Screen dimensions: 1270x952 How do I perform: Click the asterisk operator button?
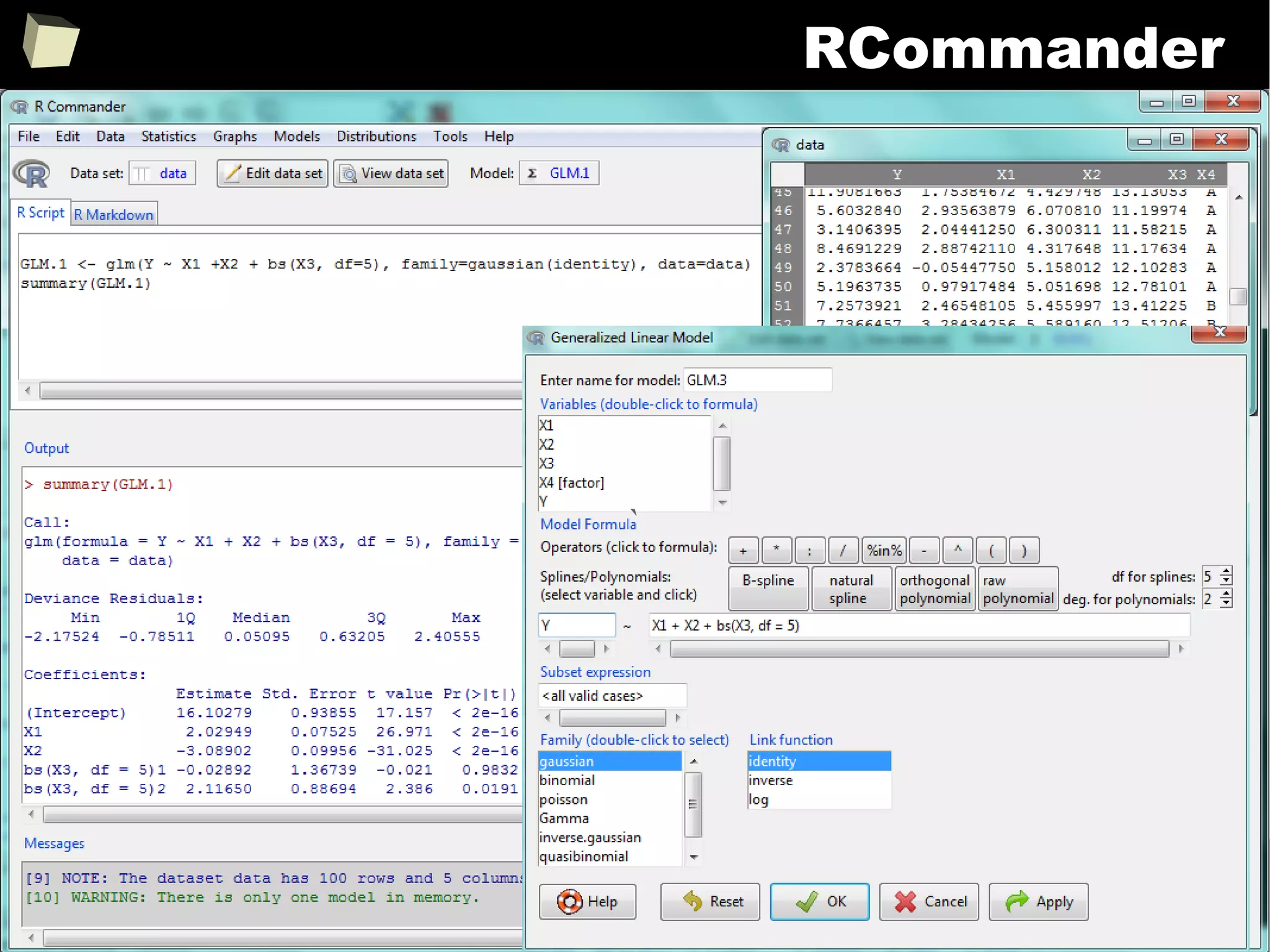pyautogui.click(x=776, y=550)
